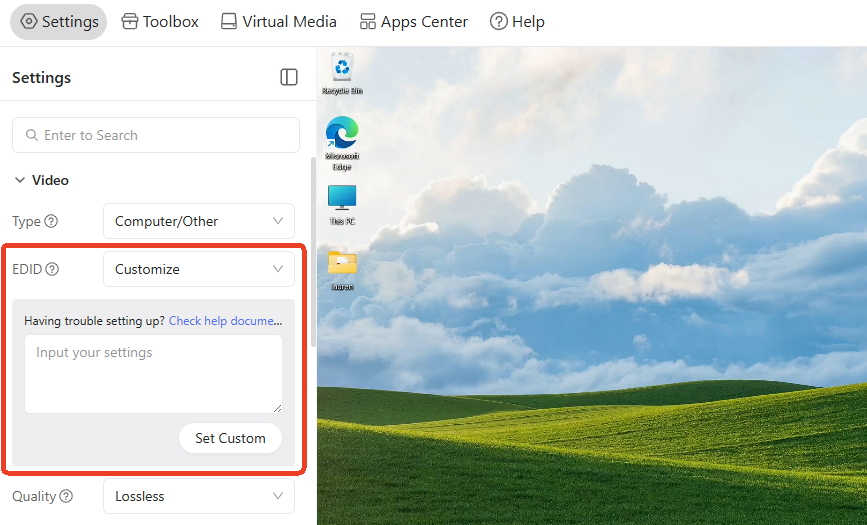The image size is (867, 525).
Task: Select the Recycle Bin desktop icon
Action: (342, 74)
